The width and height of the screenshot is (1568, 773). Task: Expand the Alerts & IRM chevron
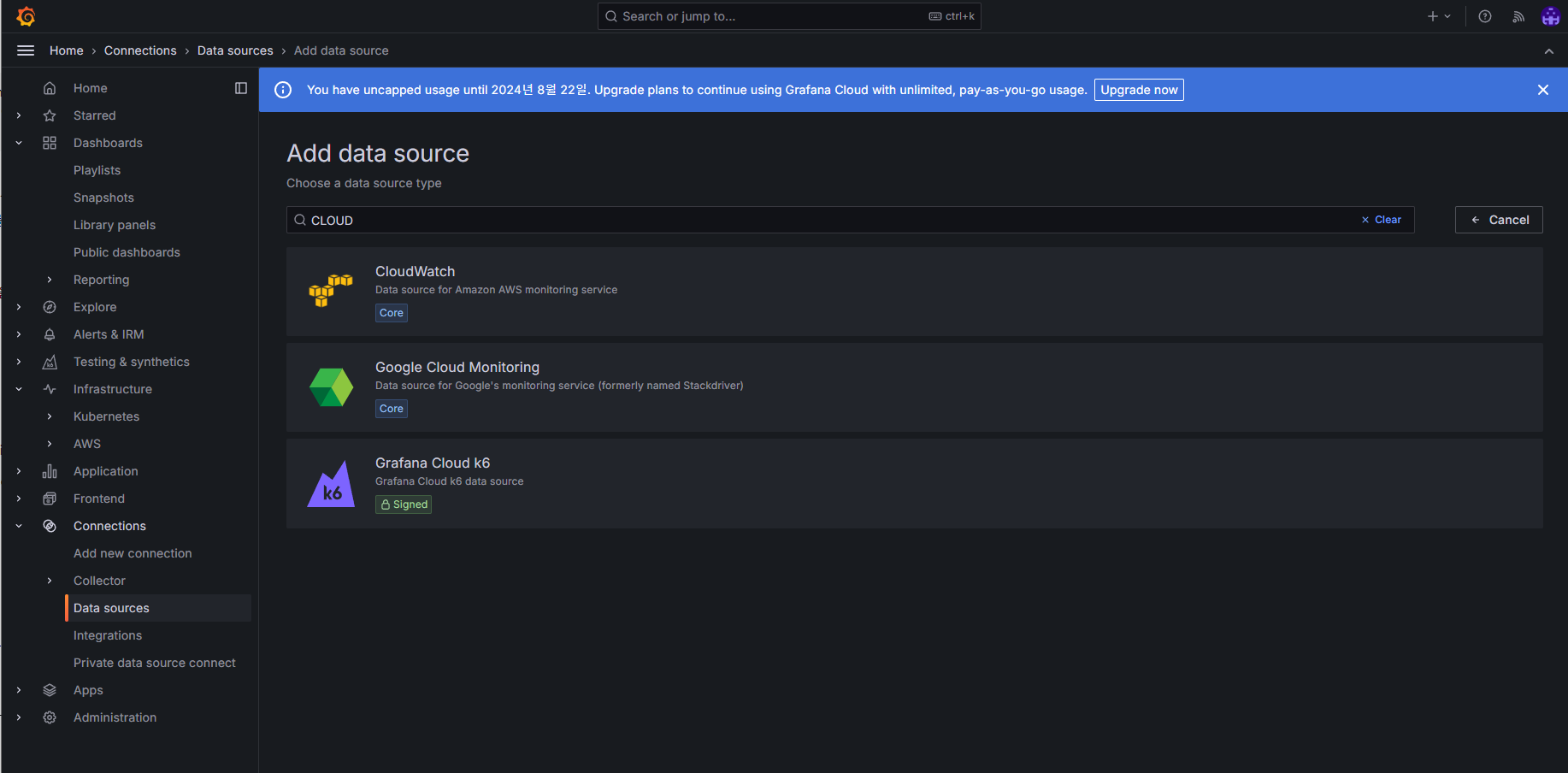pyautogui.click(x=19, y=334)
